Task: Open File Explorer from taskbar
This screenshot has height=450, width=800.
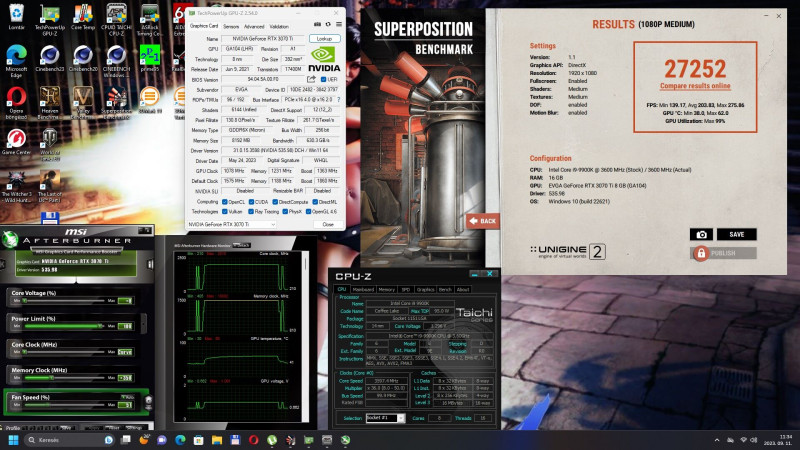Action: pyautogui.click(x=217, y=440)
